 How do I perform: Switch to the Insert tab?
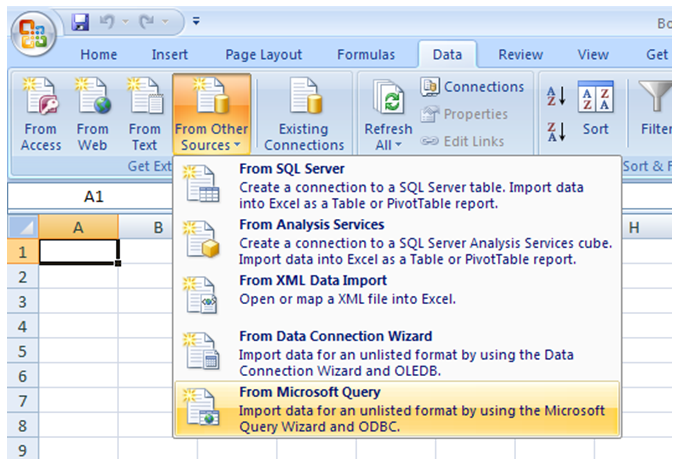pos(170,55)
